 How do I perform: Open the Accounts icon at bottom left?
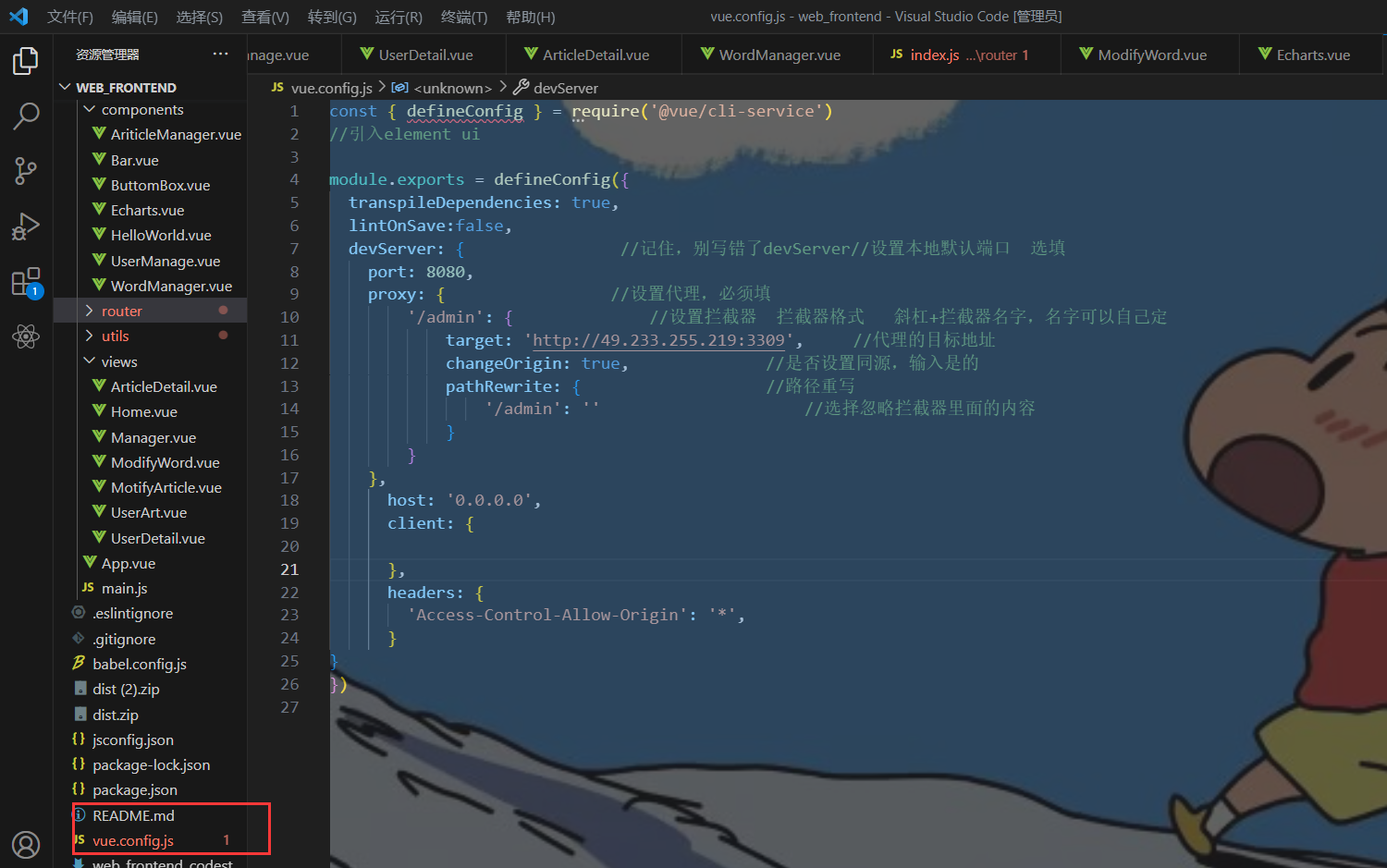coord(26,844)
